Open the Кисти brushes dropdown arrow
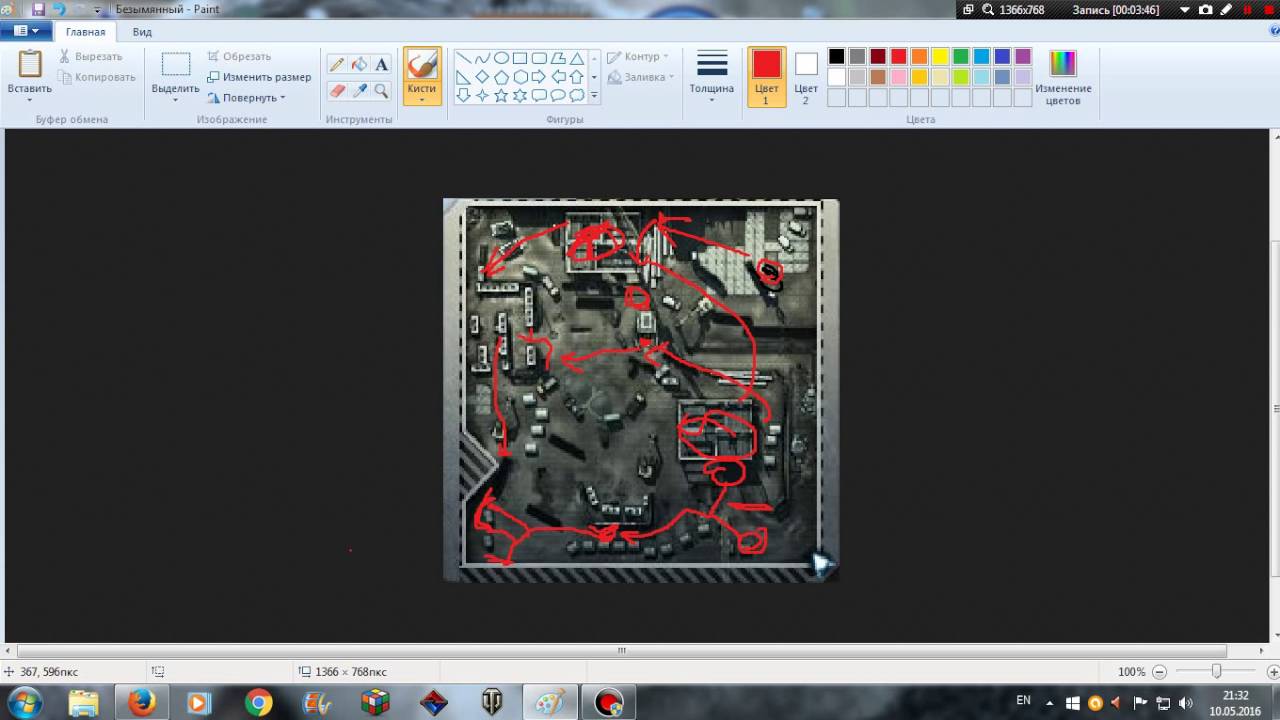 coord(422,99)
